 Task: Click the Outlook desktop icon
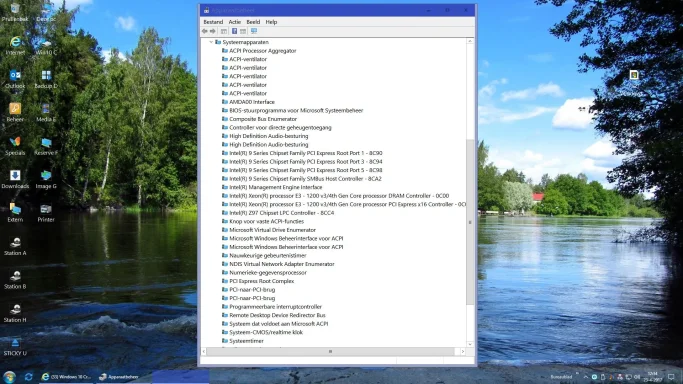tap(15, 79)
